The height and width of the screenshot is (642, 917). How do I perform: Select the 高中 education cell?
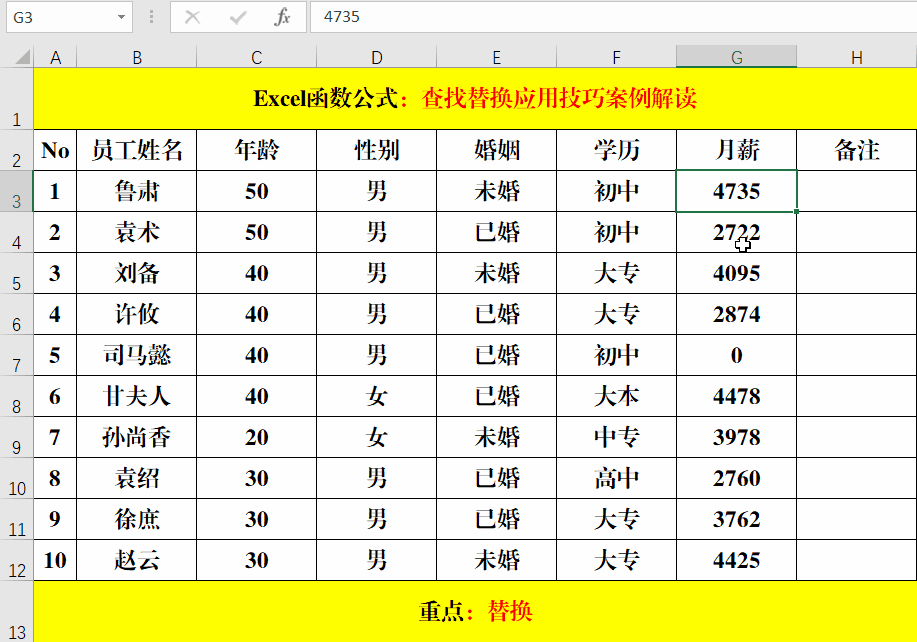[x=616, y=478]
